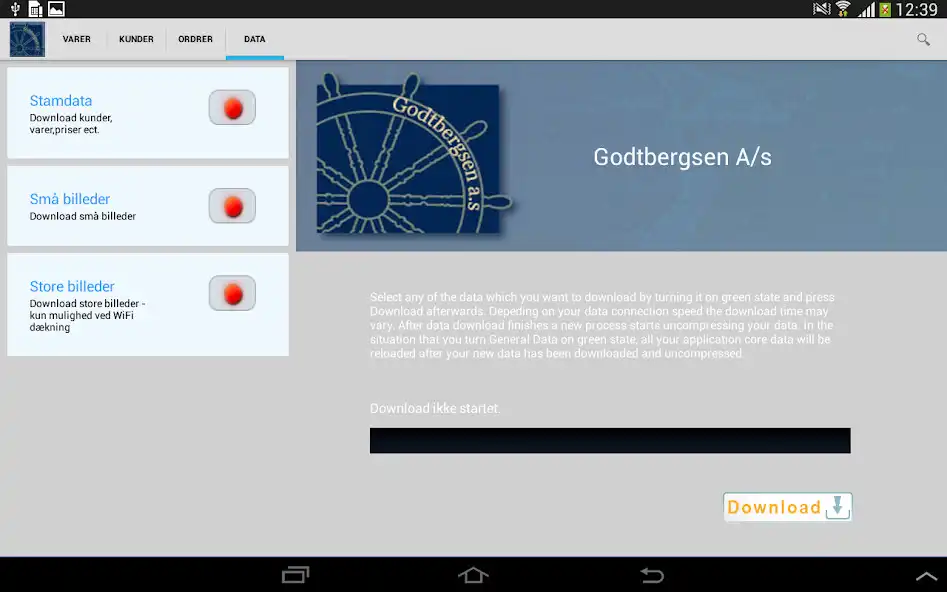Tap the recent apps icon in navigation bar

[x=295, y=576]
